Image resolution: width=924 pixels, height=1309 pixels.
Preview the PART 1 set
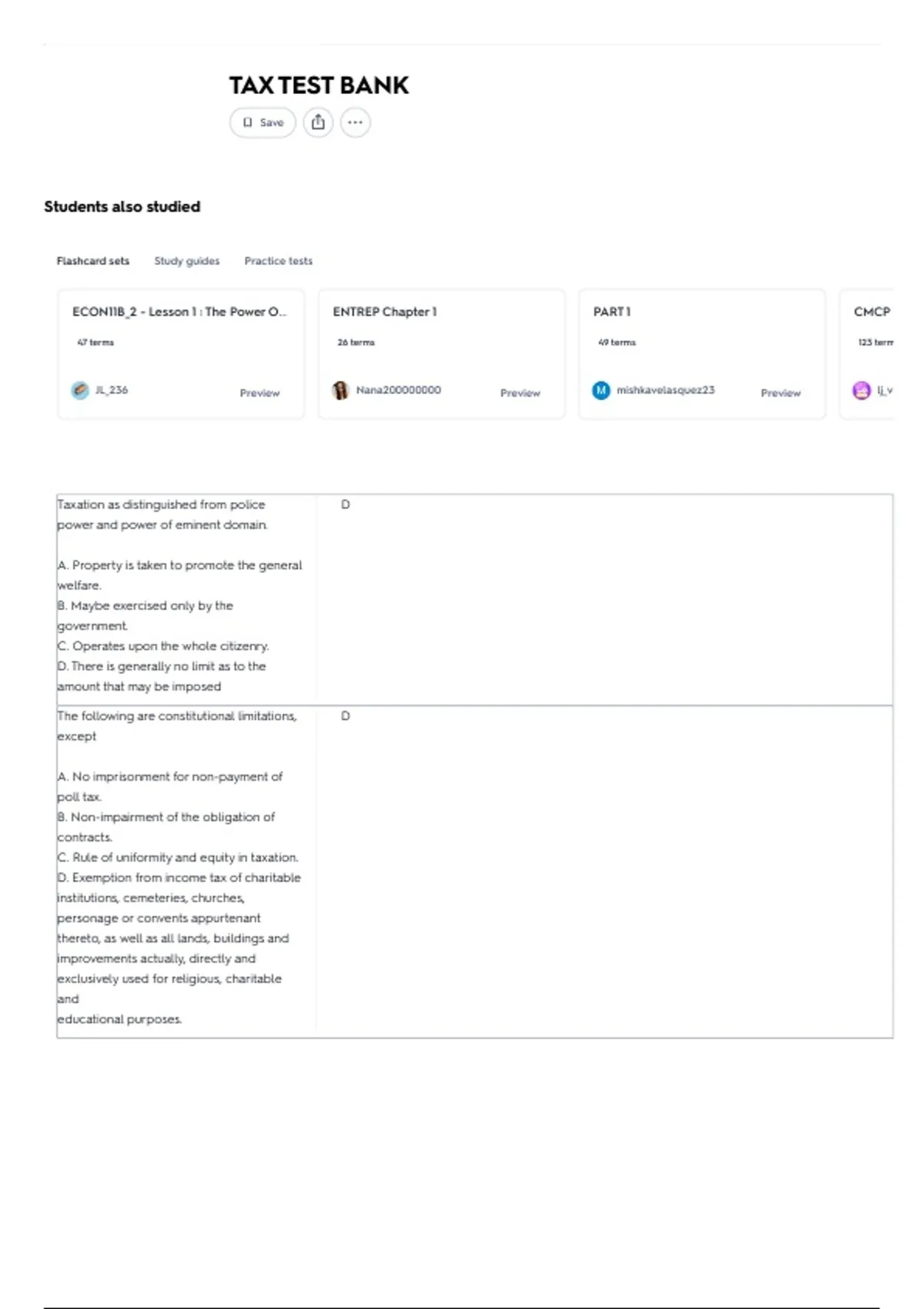781,393
